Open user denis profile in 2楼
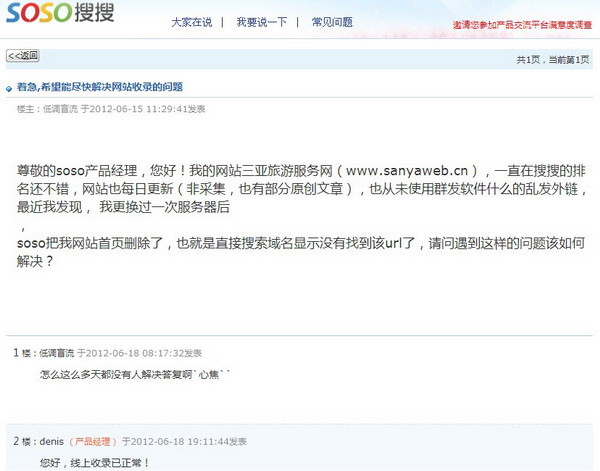Viewport: 600px width, 471px height. [50, 441]
